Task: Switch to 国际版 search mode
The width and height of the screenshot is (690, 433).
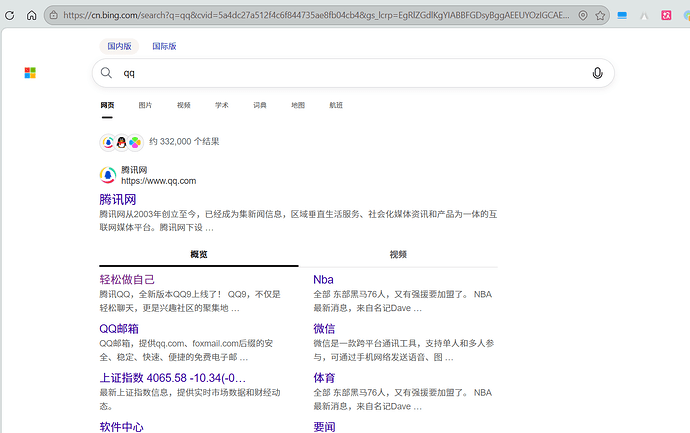Action: click(164, 46)
